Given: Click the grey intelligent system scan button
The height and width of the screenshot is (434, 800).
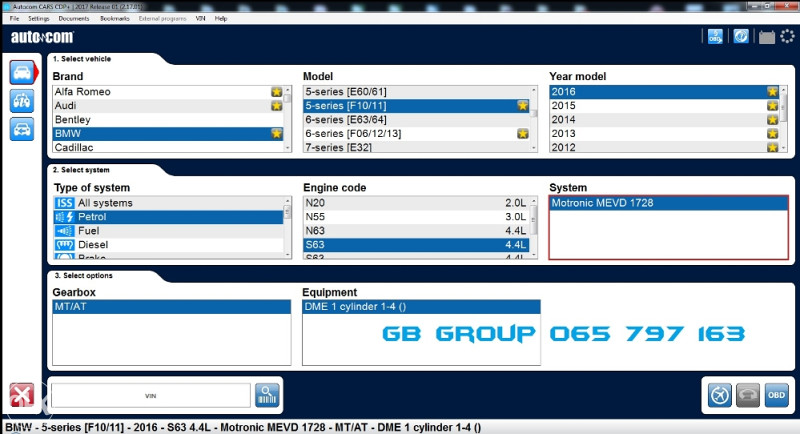Looking at the screenshot, I should (748, 395).
